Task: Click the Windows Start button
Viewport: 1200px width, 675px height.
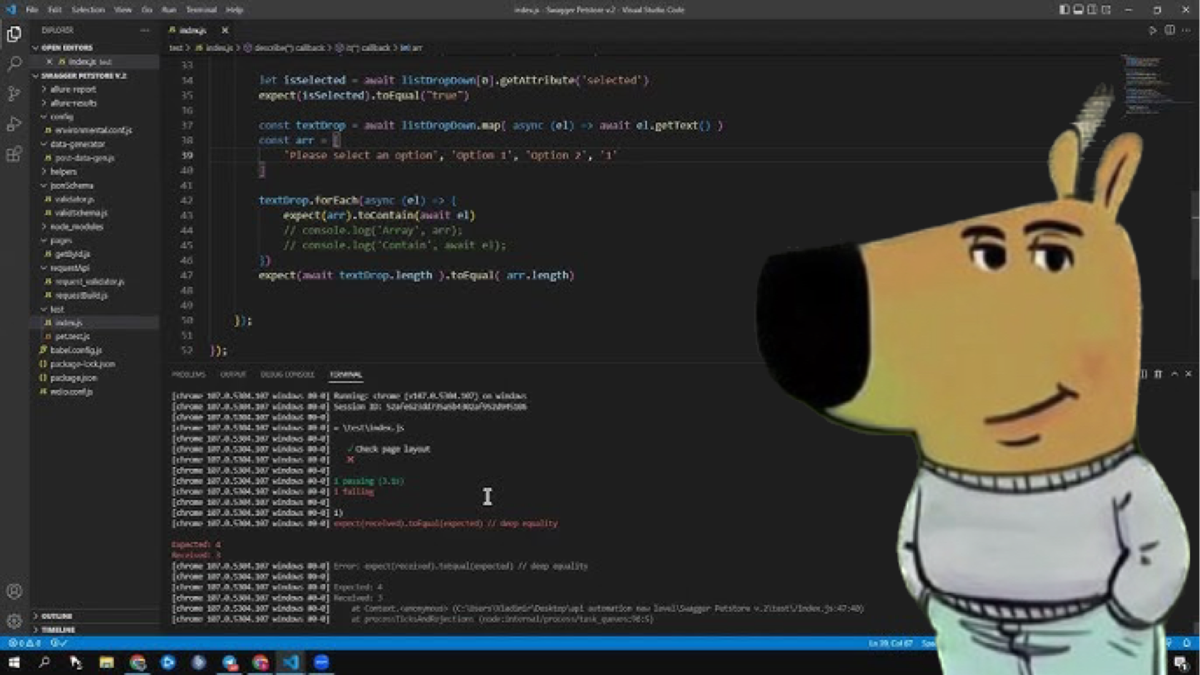Action: (x=14, y=662)
